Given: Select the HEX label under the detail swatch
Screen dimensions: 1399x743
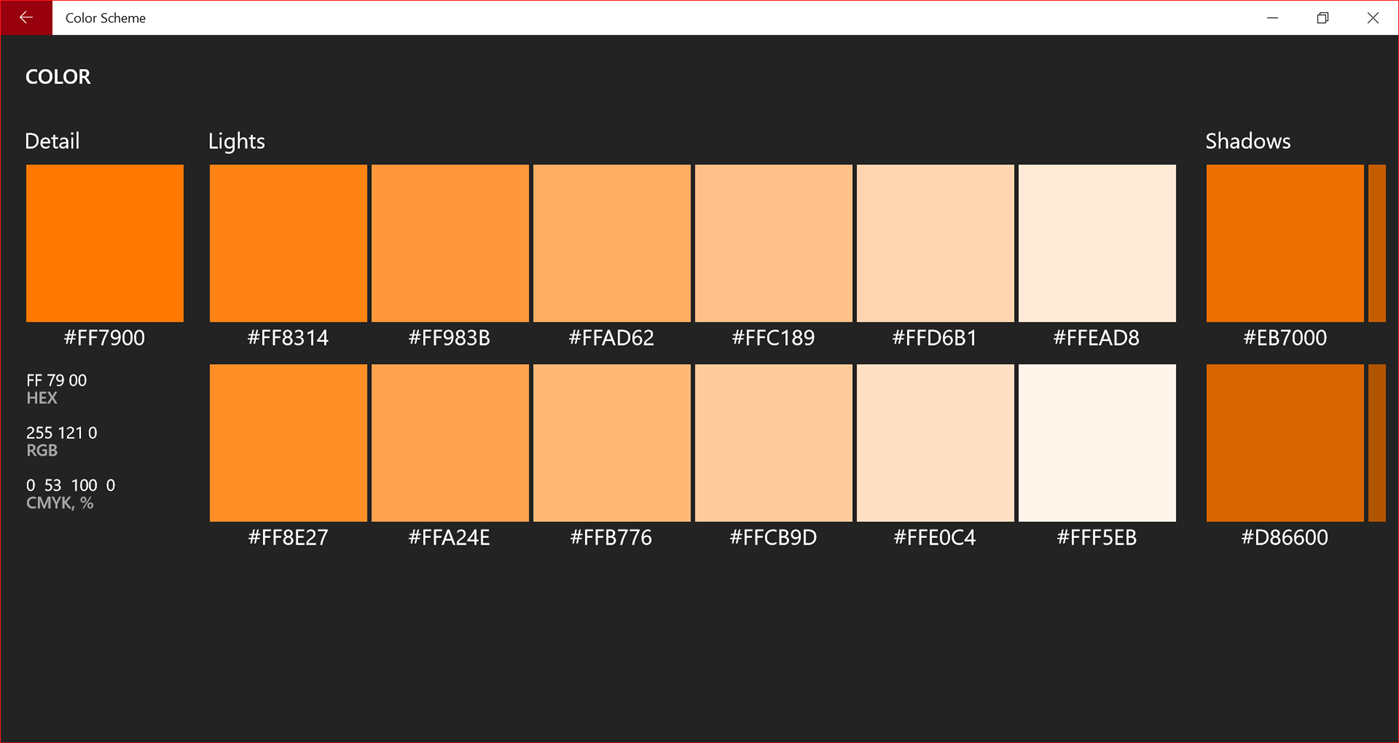Looking at the screenshot, I should click(x=42, y=397).
